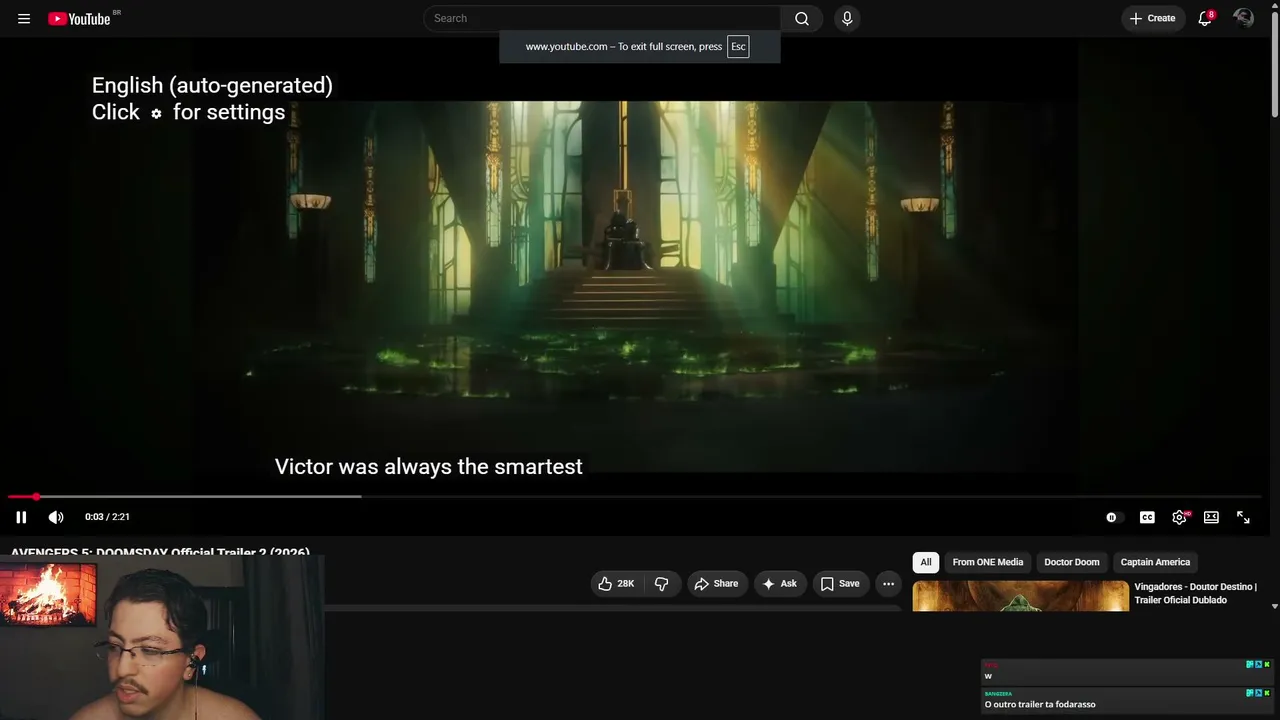
Task: Click the Esc key hint in fullscreen notice
Action: coord(738,46)
